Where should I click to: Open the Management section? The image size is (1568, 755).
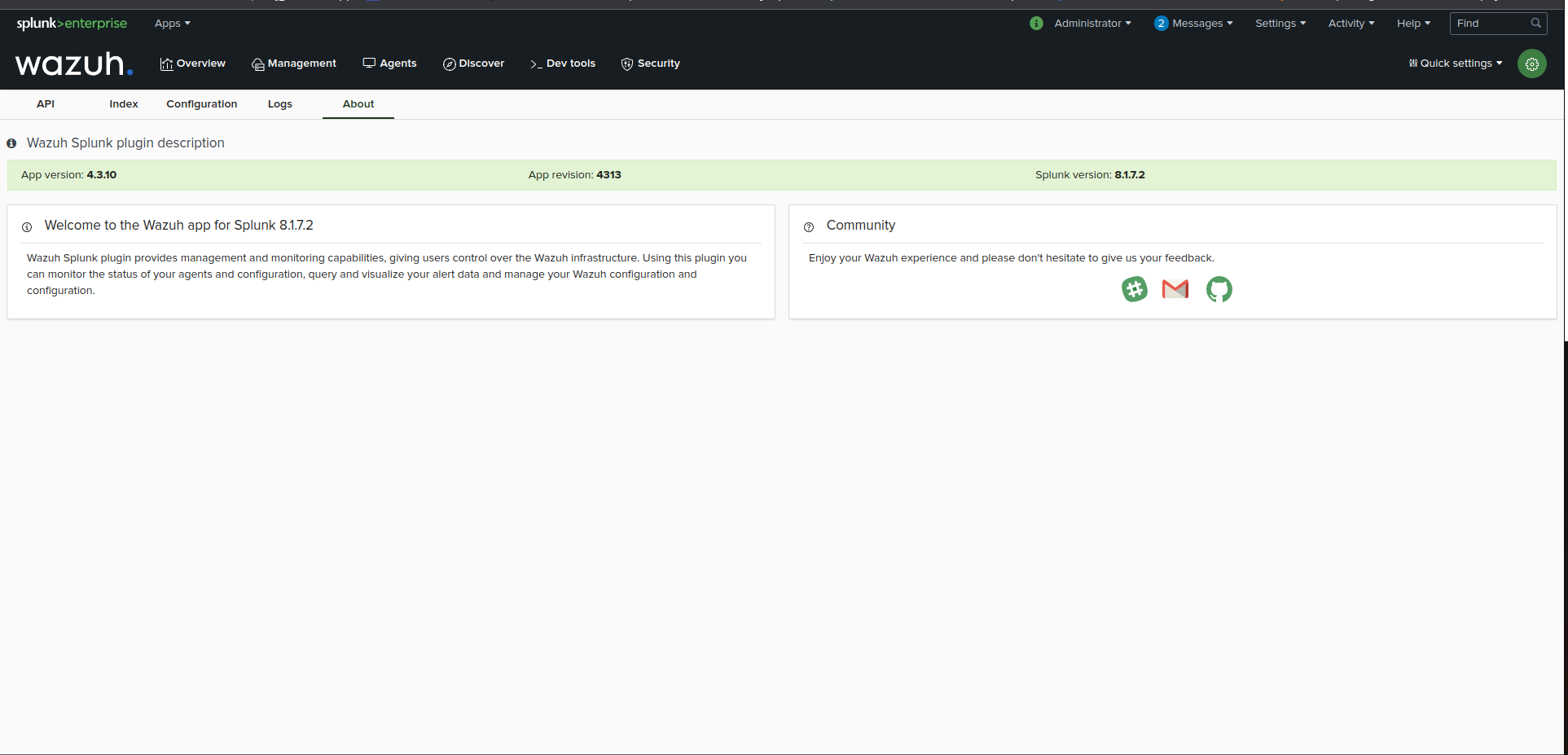293,63
